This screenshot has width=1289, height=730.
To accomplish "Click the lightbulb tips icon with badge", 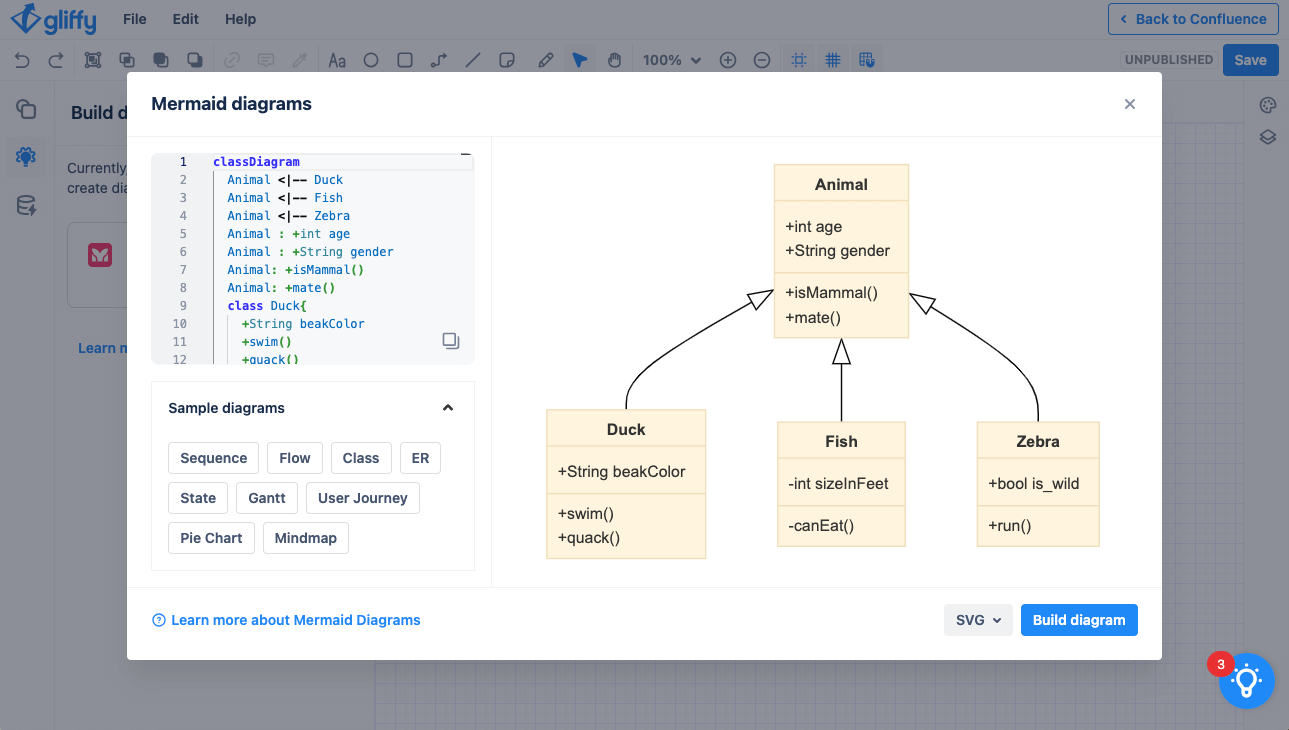I will [x=1246, y=681].
